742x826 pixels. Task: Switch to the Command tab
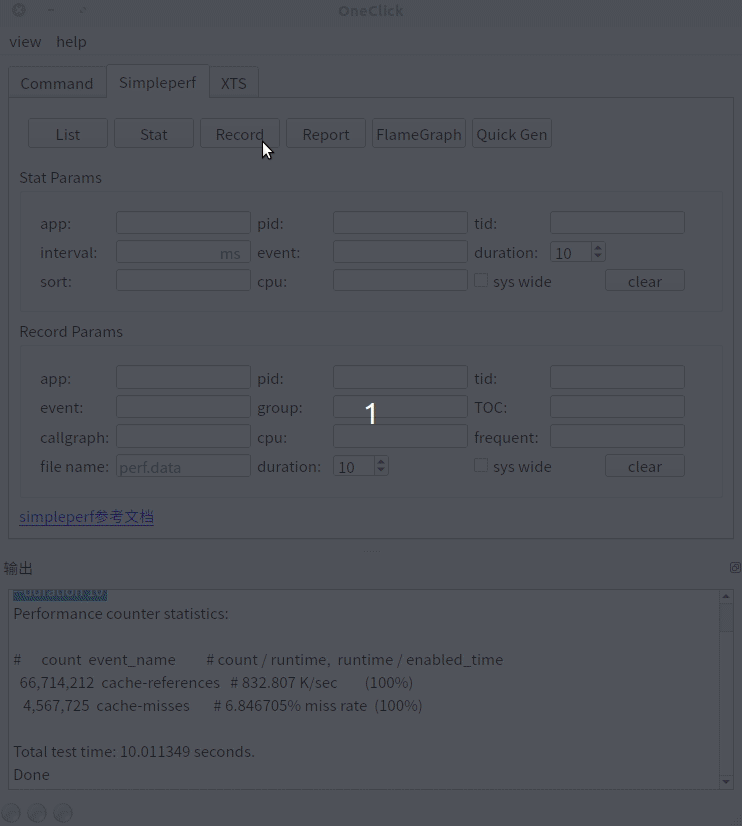tap(56, 83)
